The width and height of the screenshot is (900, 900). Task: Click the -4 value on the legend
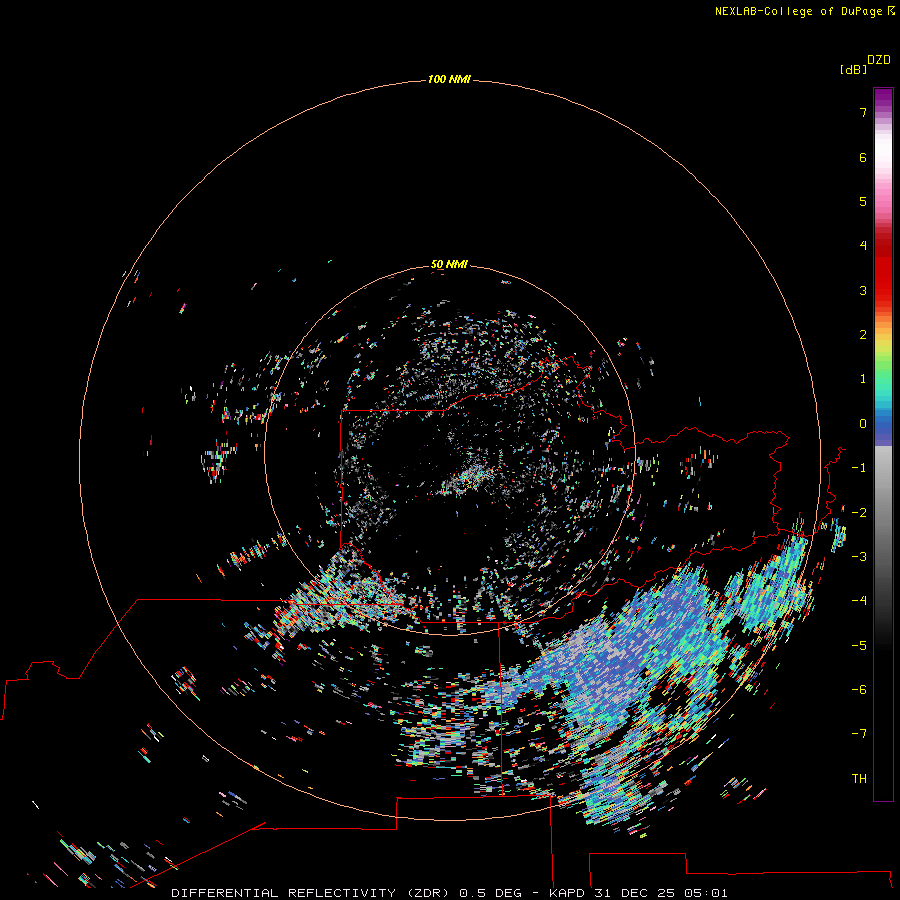tap(859, 601)
